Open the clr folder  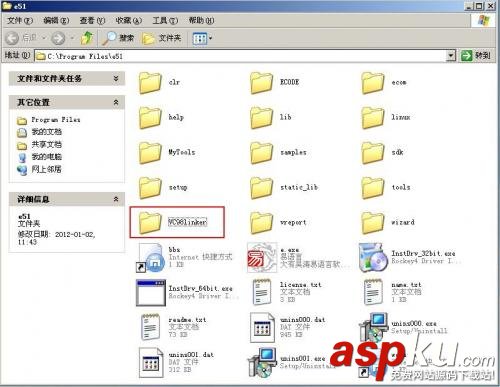(x=150, y=83)
